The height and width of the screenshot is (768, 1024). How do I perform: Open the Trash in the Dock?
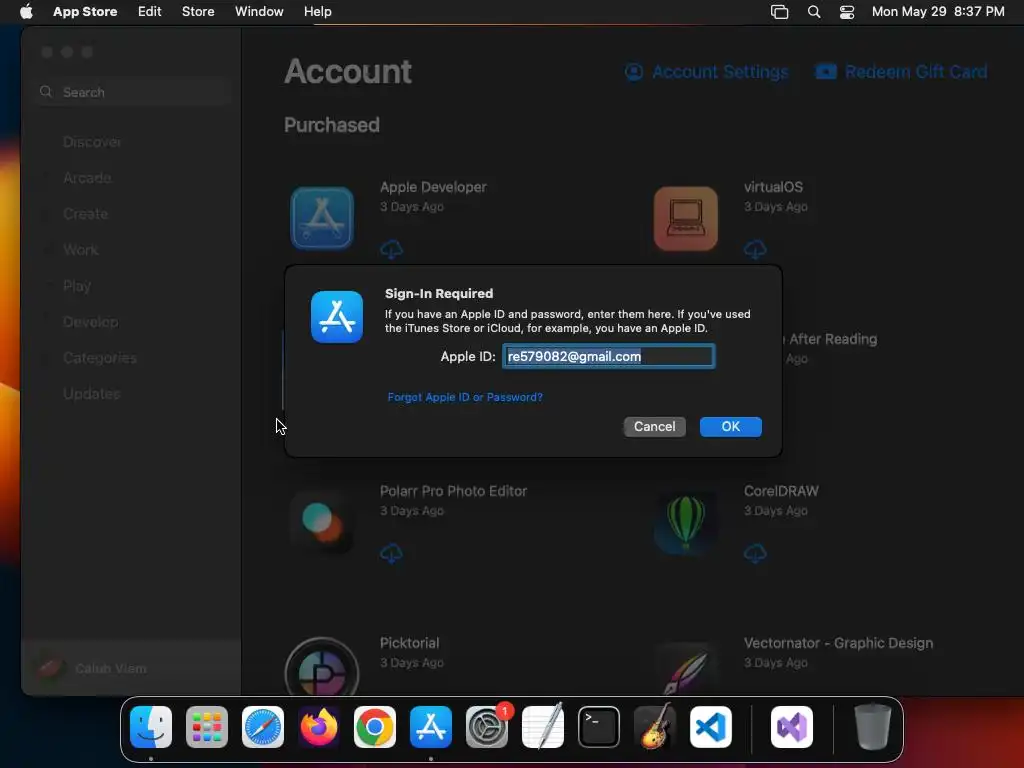[x=873, y=727]
